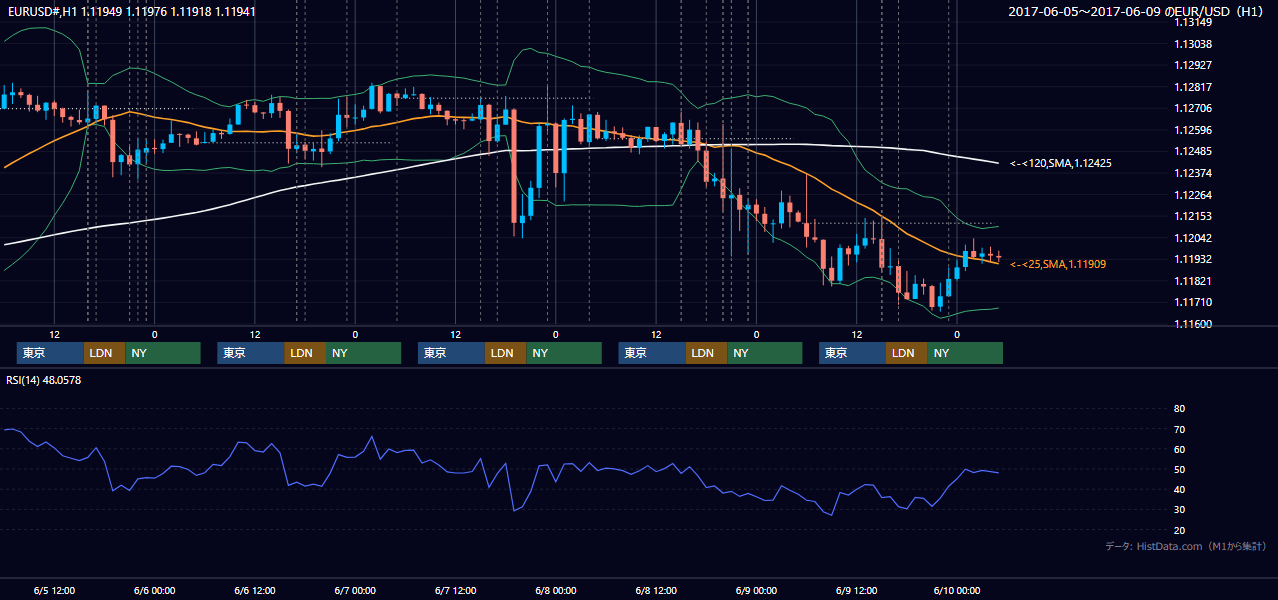Viewport: 1278px width, 600px height.
Task: Select the 6/5 12:00 time axis label
Action: coord(54,591)
